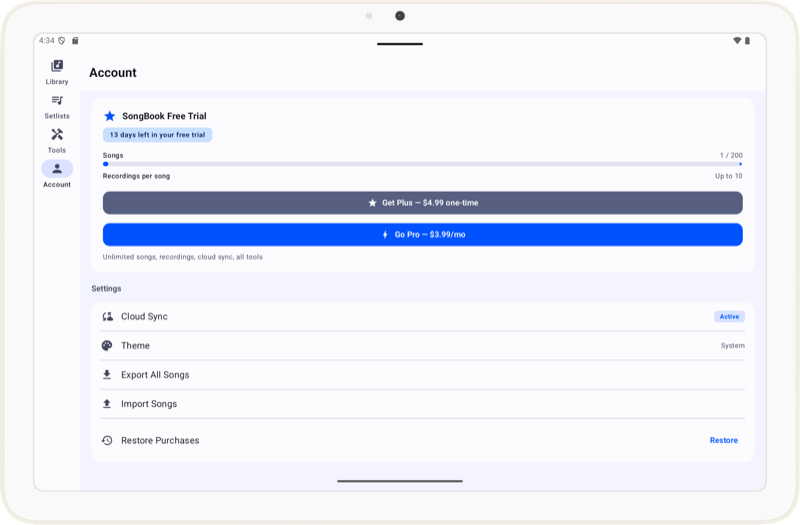This screenshot has width=800, height=525.
Task: Open the Library section icon
Action: (57, 66)
